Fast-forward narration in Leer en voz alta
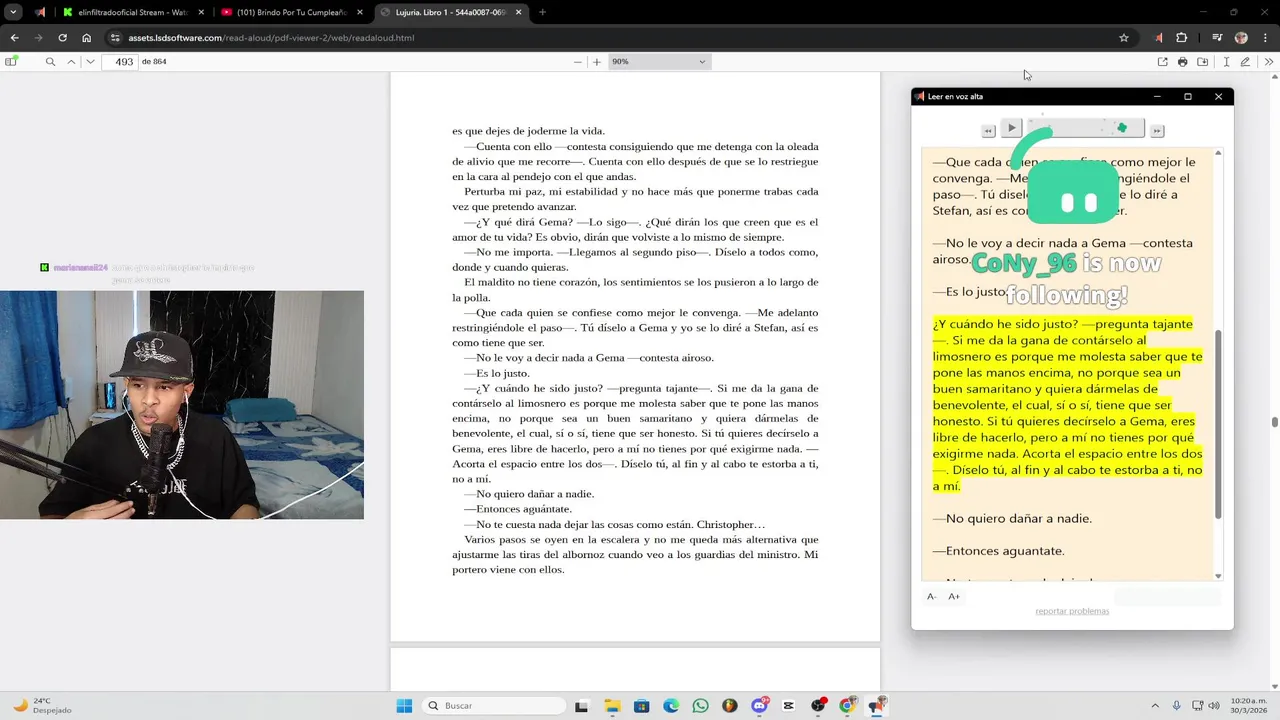 click(x=1157, y=131)
